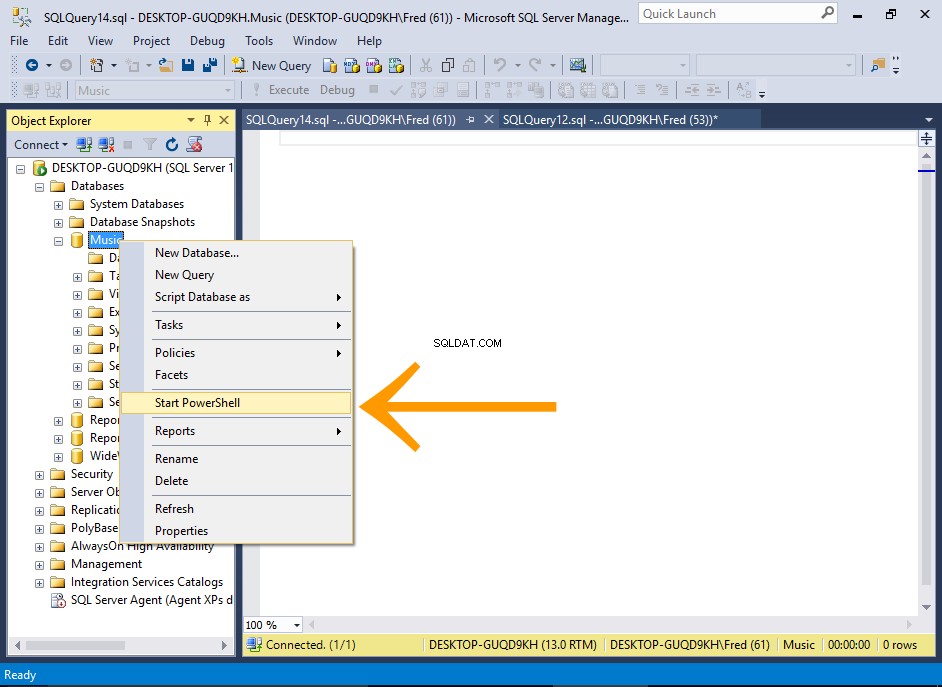Click the Connect Object Explorer plug icon
Screen dimensions: 942x687
84,144
